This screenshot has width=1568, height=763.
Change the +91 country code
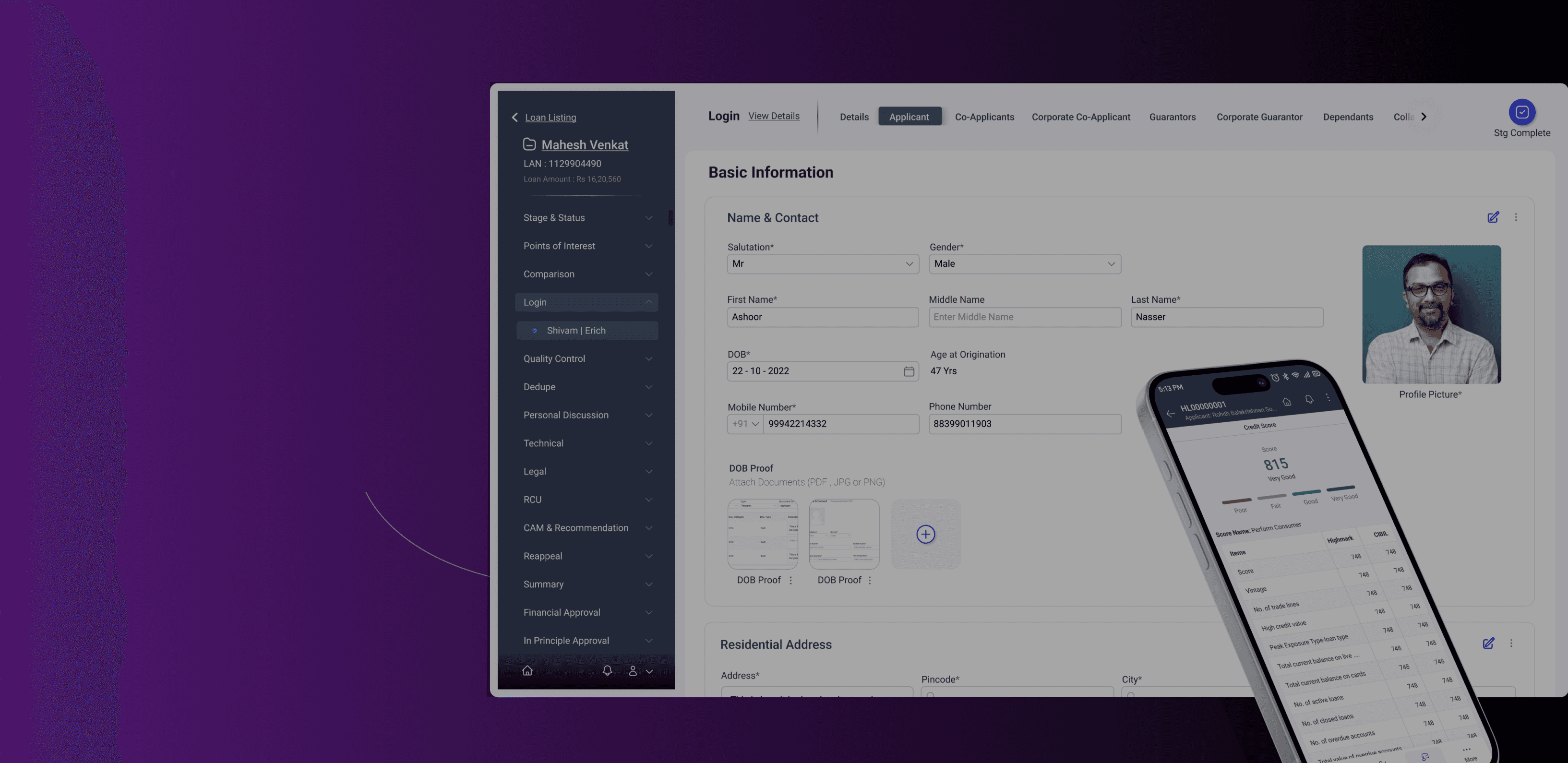click(x=745, y=424)
